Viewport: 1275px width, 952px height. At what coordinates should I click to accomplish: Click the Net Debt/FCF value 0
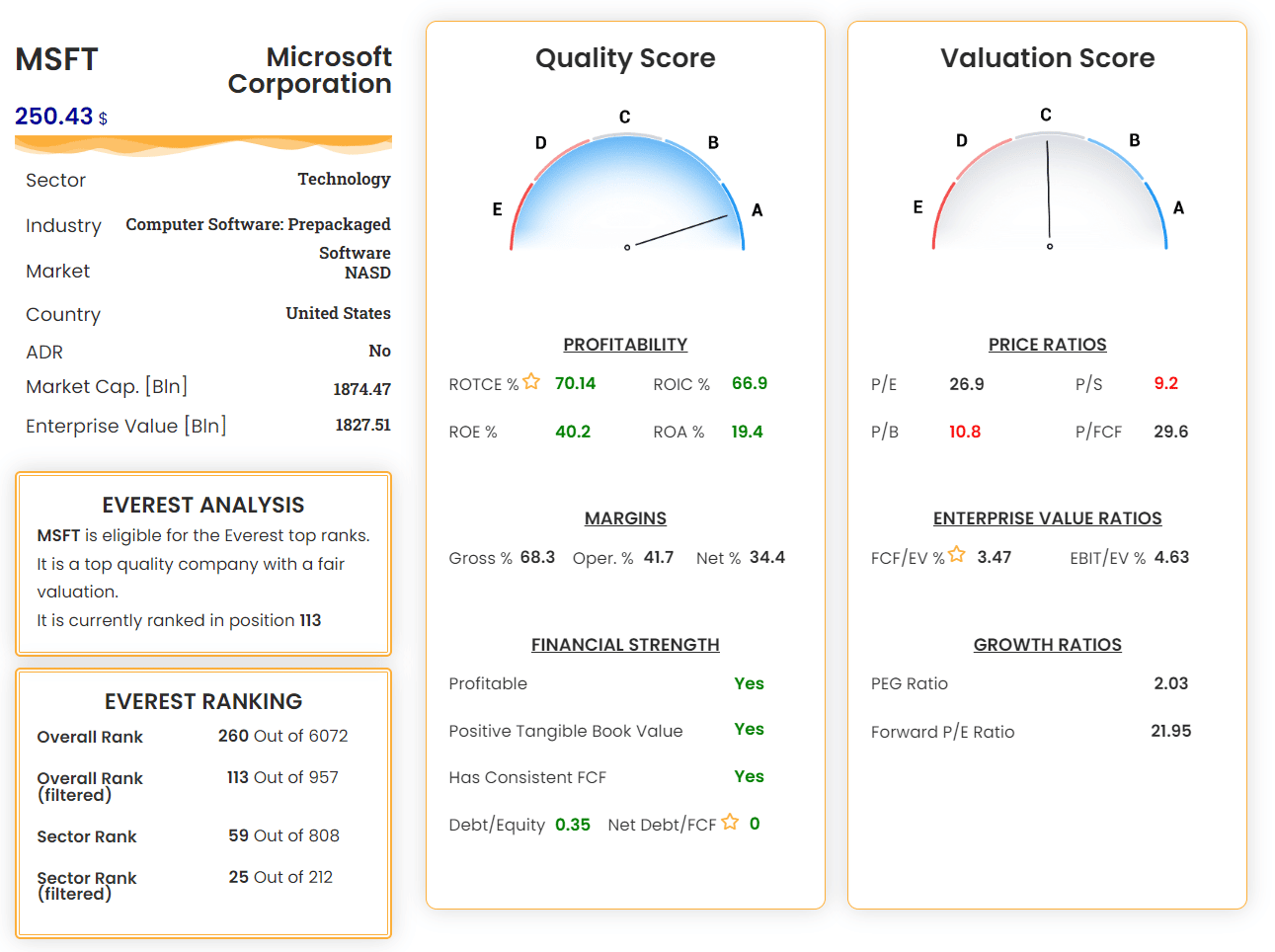point(755,824)
